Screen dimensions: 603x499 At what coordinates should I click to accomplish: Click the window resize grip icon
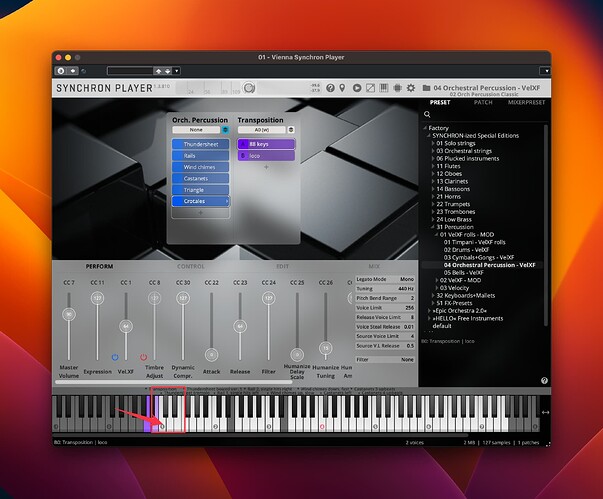[548, 444]
